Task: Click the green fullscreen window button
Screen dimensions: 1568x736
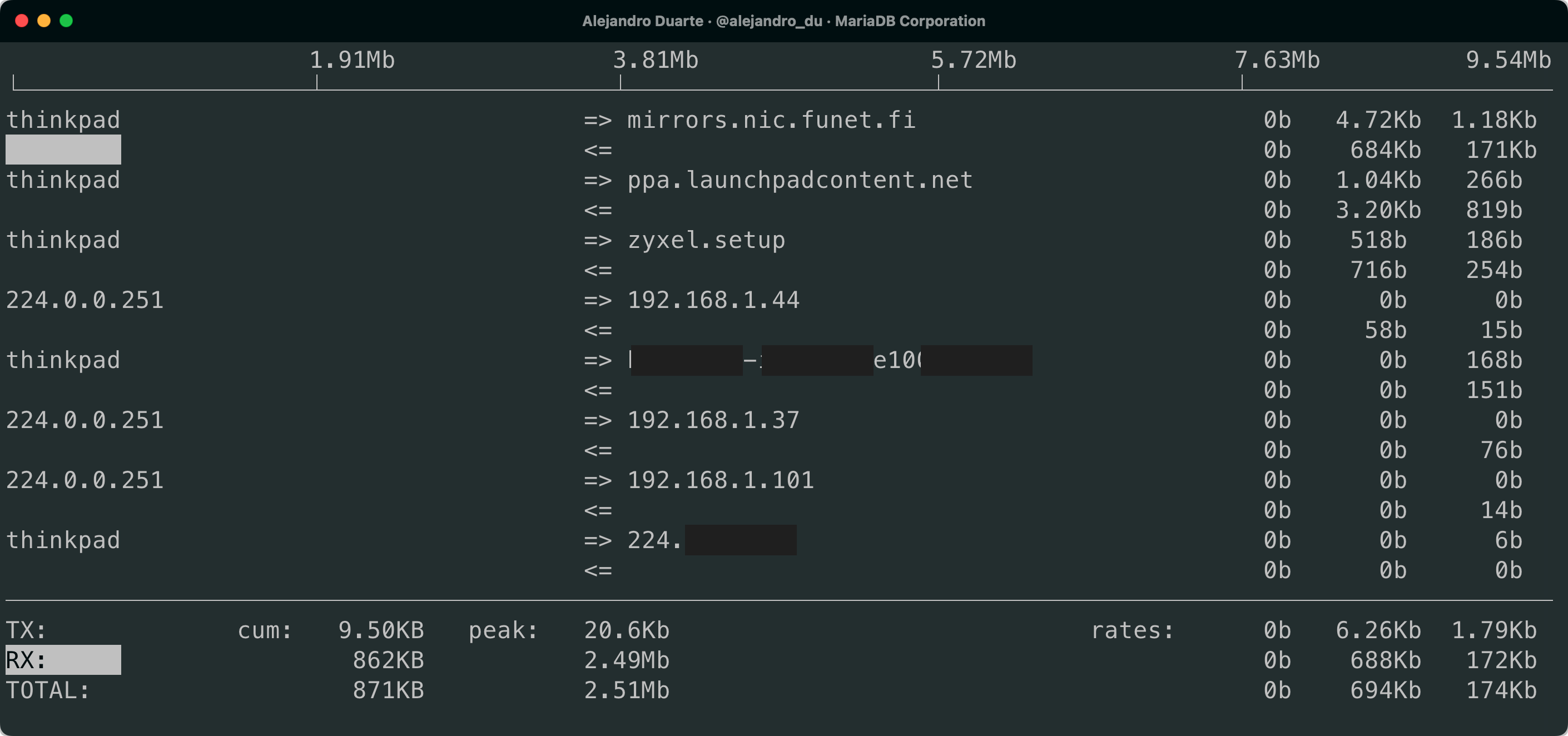Action: (66, 21)
